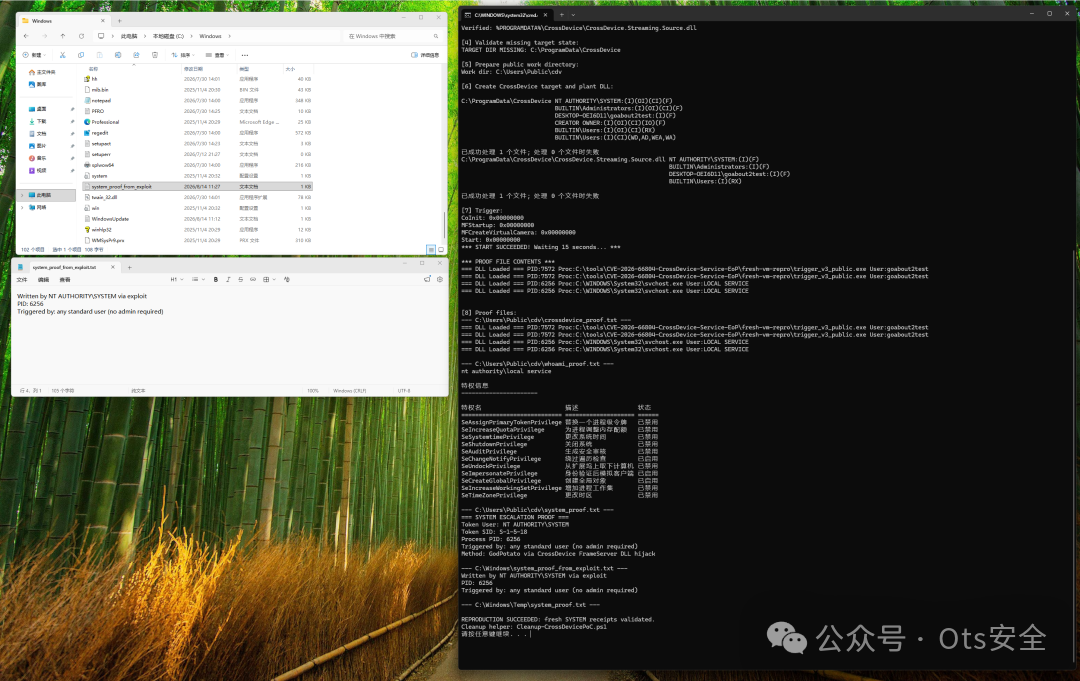Viewport: 1080px width, 681px height.
Task: Open the H1 heading dropdown in Notepad
Action: pos(177,280)
